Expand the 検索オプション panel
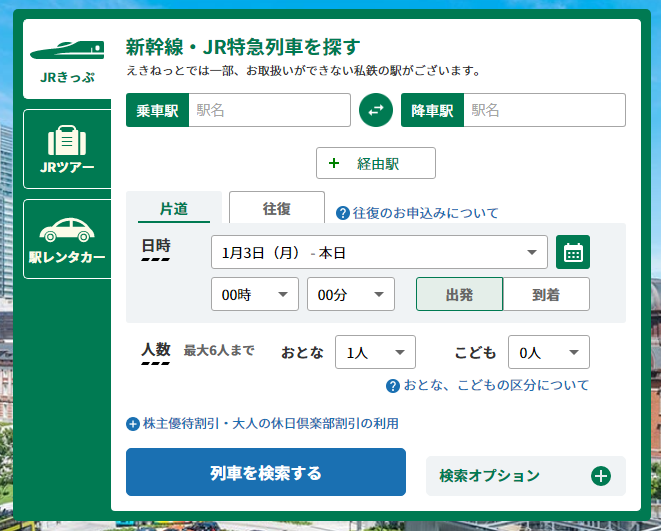This screenshot has height=531, width=661. 526,476
